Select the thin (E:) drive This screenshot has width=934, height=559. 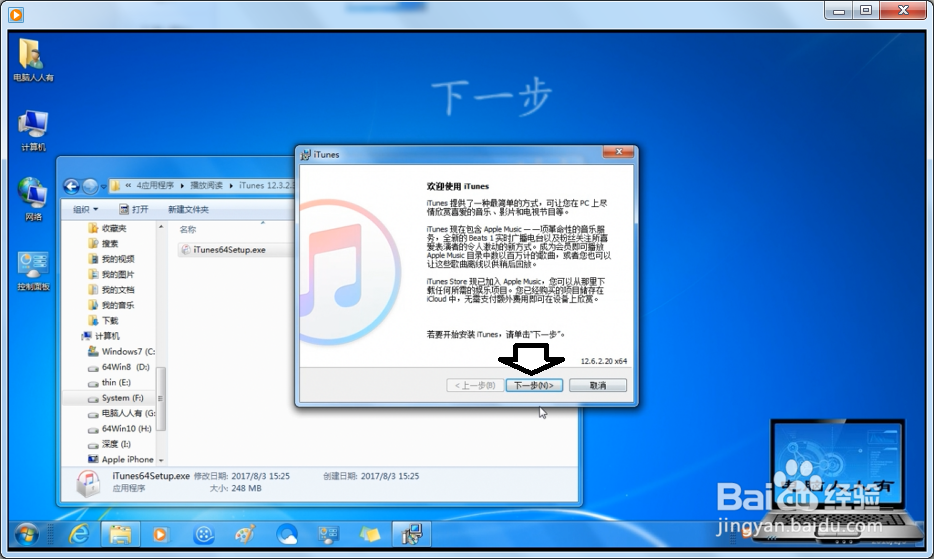[x=110, y=382]
